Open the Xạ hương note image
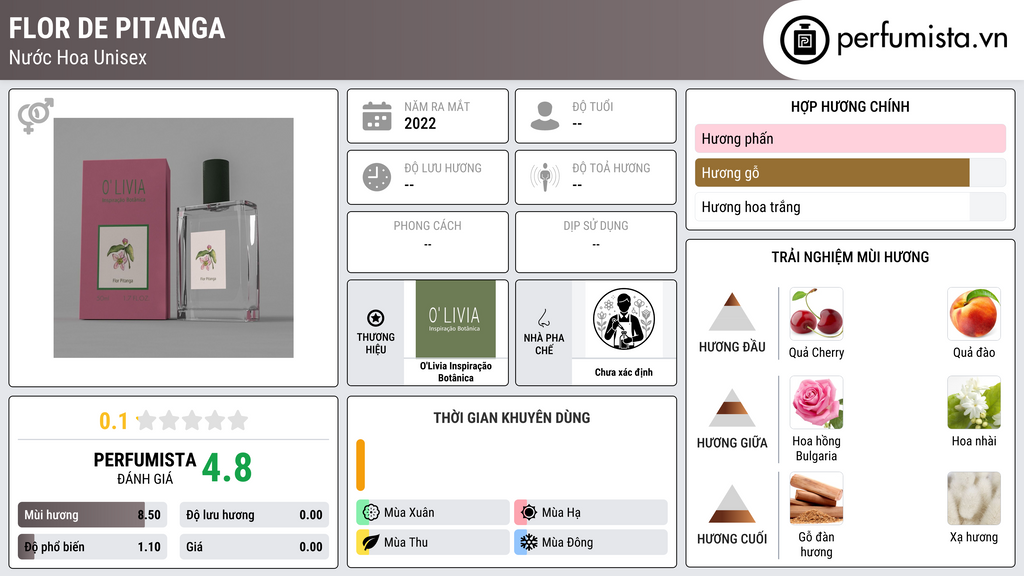The image size is (1024, 576). [x=974, y=498]
